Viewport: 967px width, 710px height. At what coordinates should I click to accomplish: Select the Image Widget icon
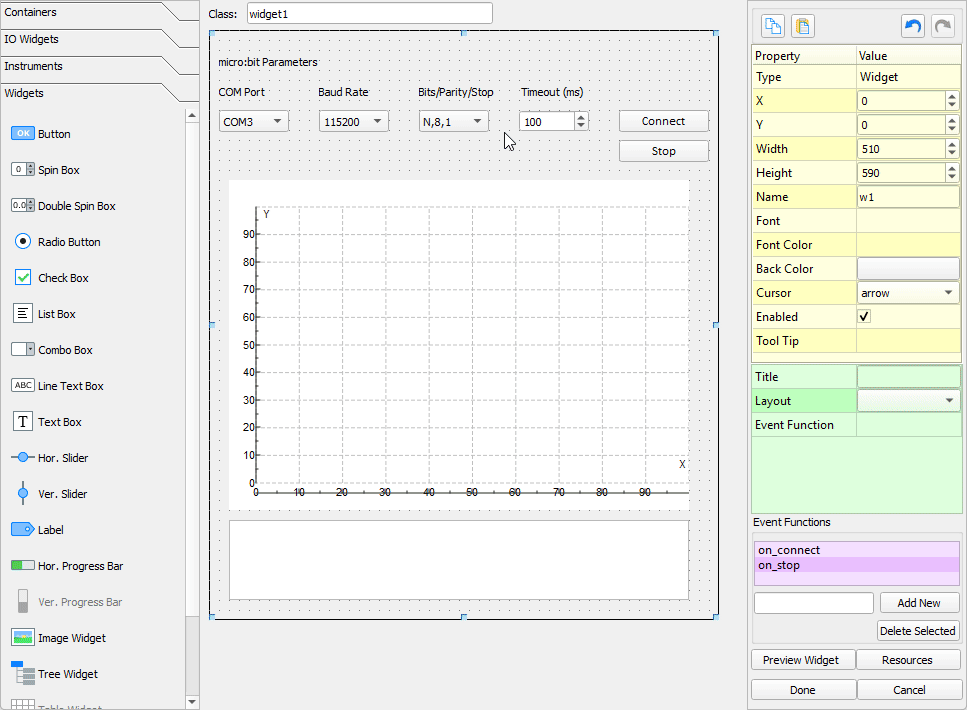(23, 638)
